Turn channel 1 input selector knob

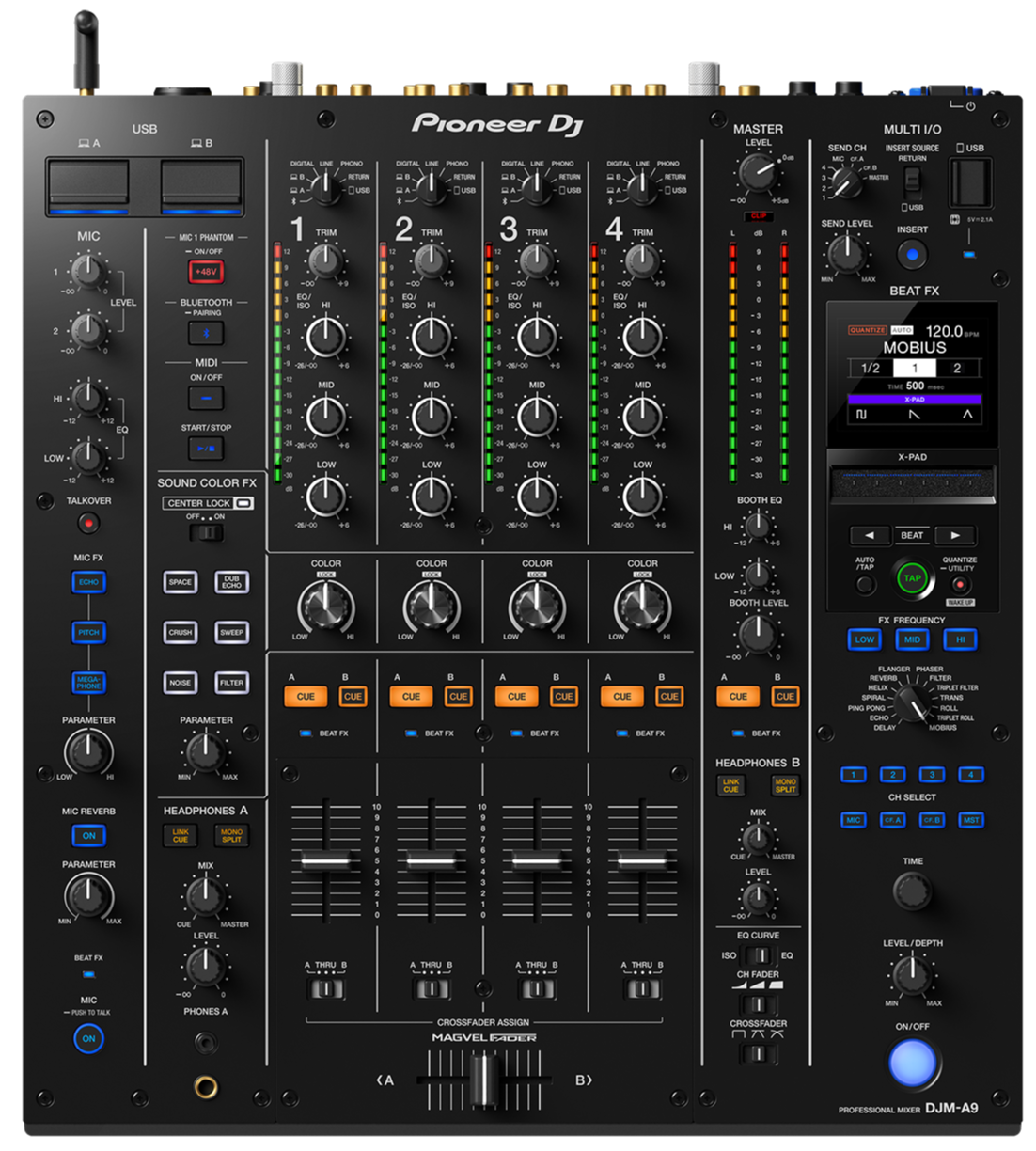[x=326, y=188]
